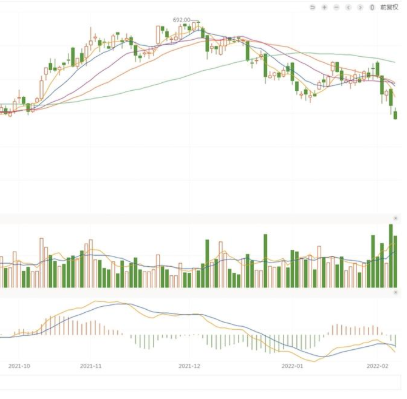
Task: Click the undo/reset arrow icon
Action: [x=312, y=7]
